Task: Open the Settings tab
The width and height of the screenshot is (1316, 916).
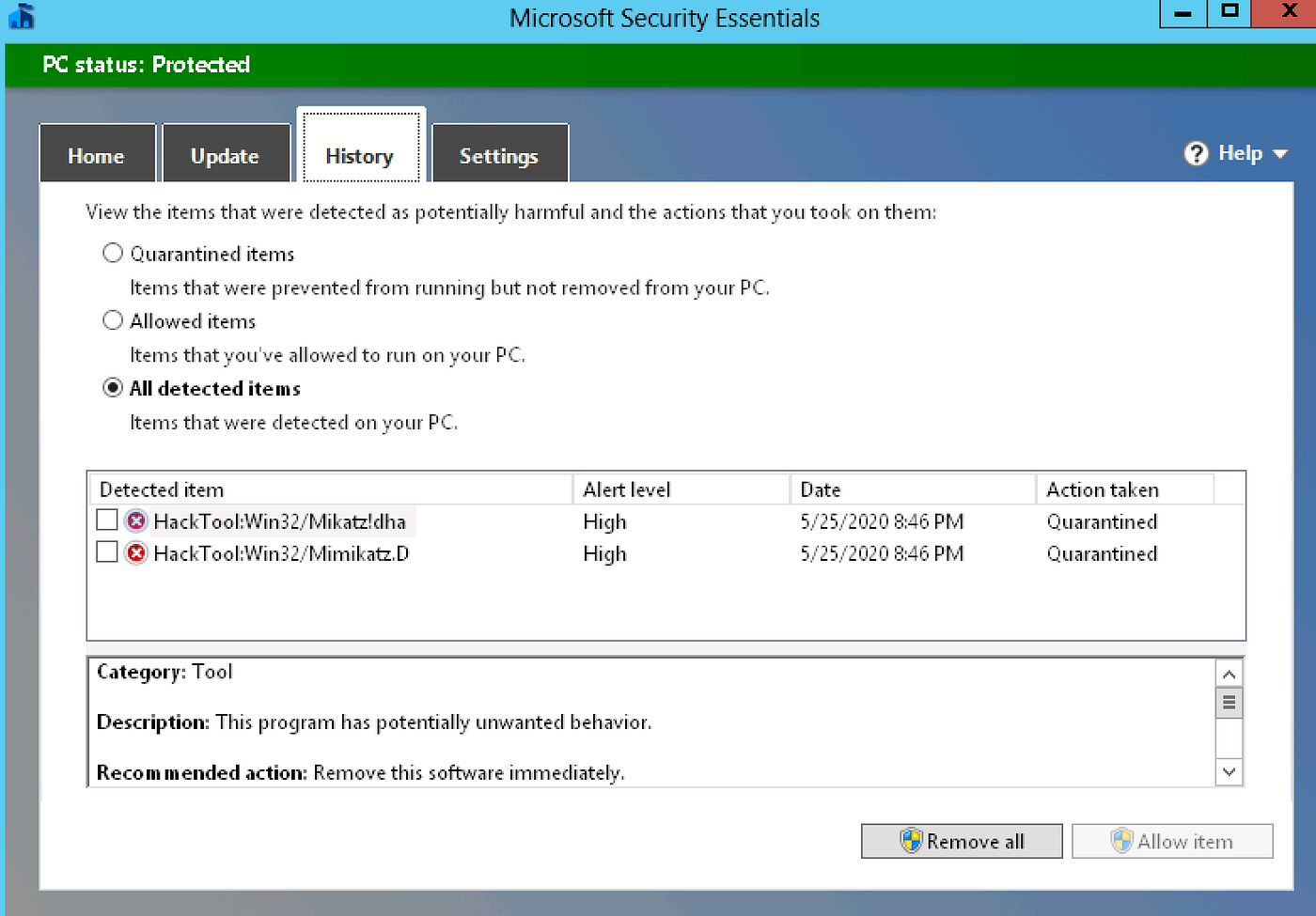Action: point(500,154)
